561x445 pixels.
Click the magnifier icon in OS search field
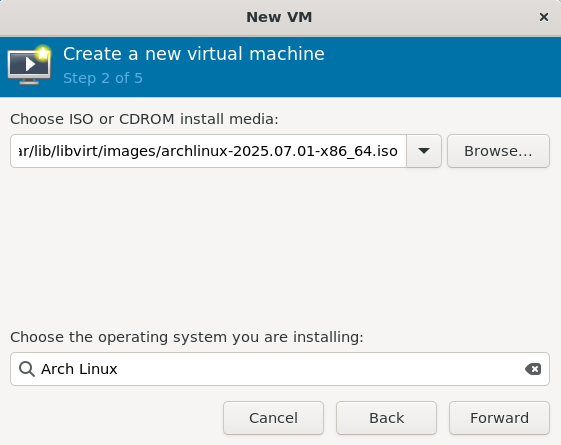tap(27, 369)
